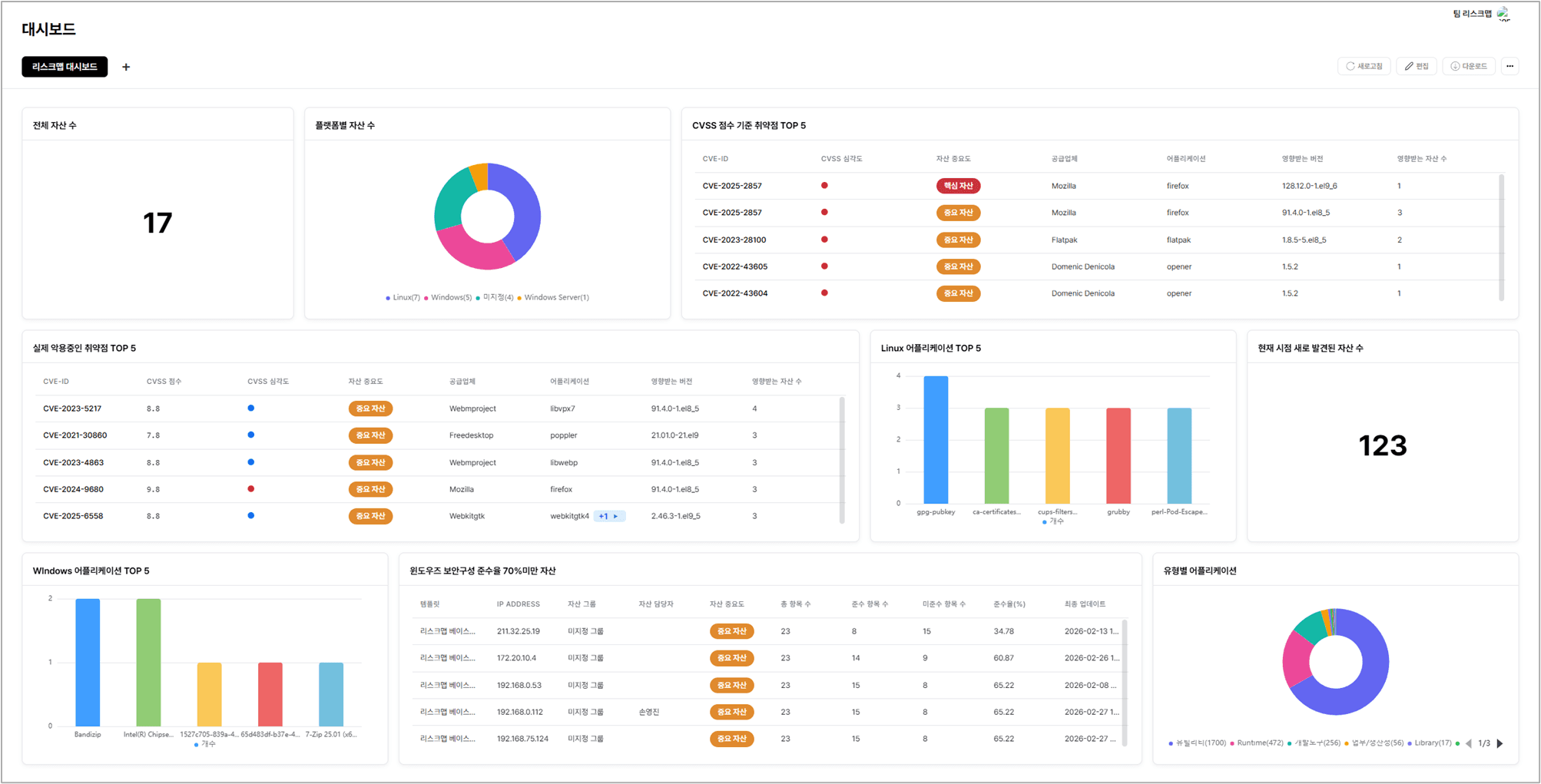Click the green Intel(R) Chipset bar
The height and width of the screenshot is (784, 1541).
148,663
